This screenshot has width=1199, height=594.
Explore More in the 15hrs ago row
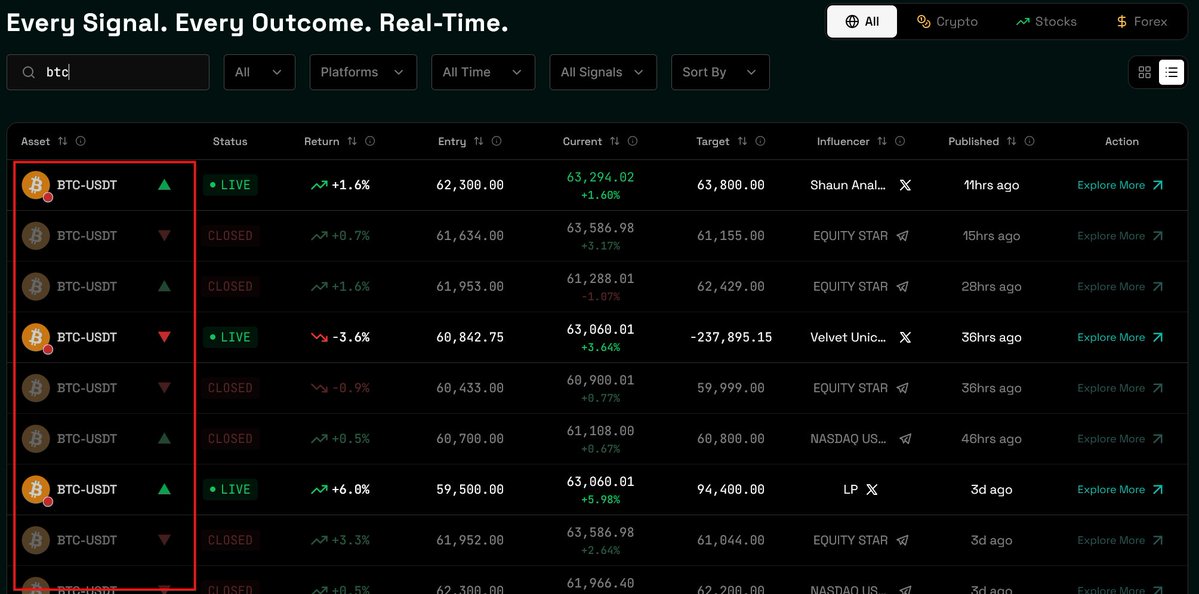(x=1120, y=236)
